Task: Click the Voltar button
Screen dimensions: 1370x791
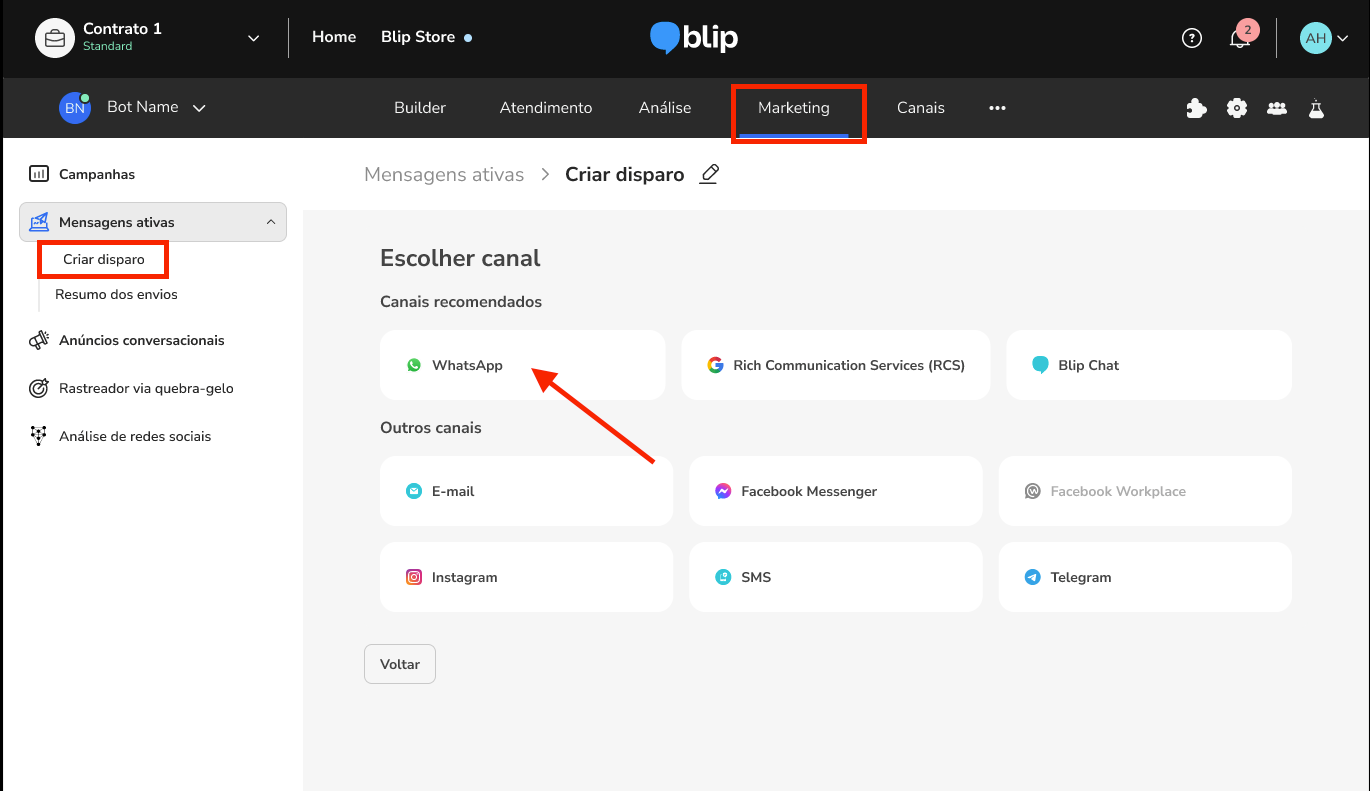Action: pos(400,664)
